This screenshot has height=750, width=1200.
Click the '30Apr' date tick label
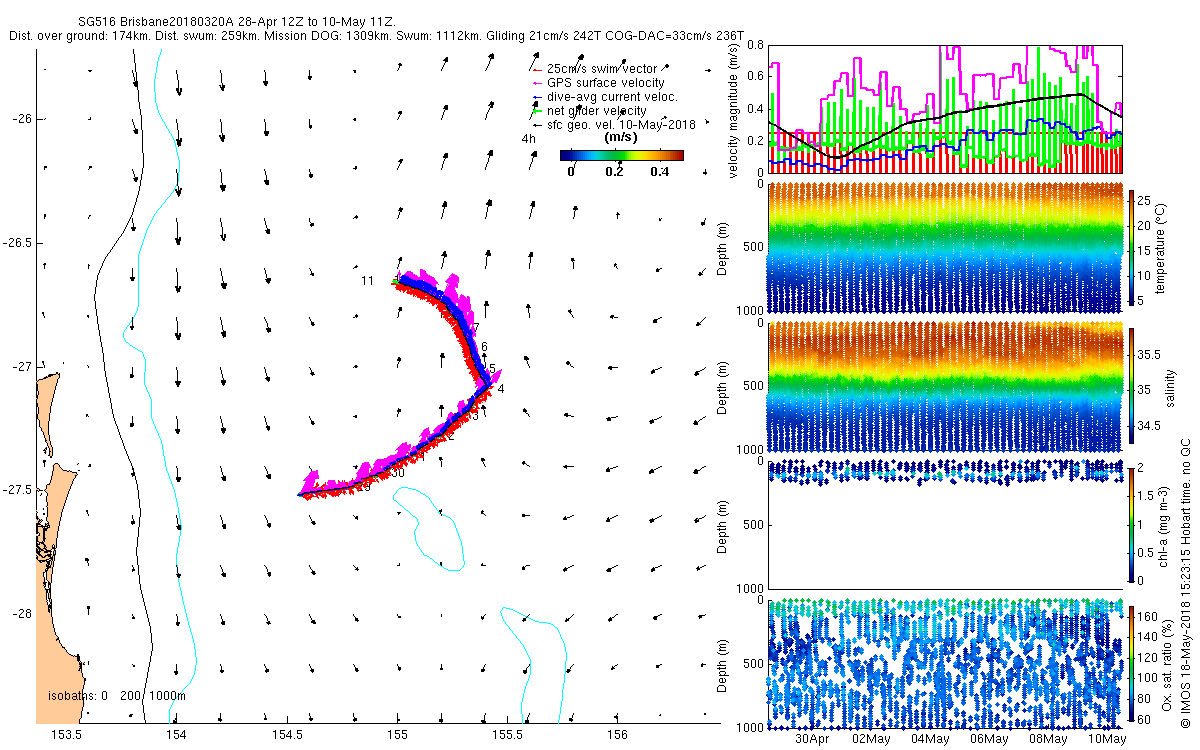pyautogui.click(x=813, y=739)
